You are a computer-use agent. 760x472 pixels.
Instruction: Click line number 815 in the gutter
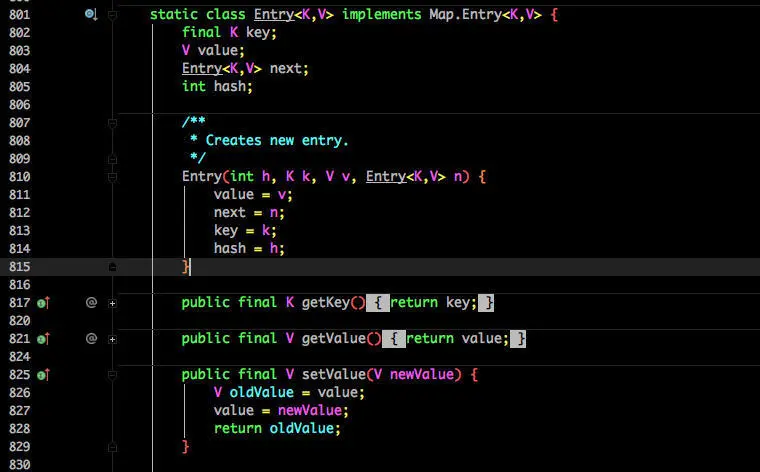[x=19, y=267]
